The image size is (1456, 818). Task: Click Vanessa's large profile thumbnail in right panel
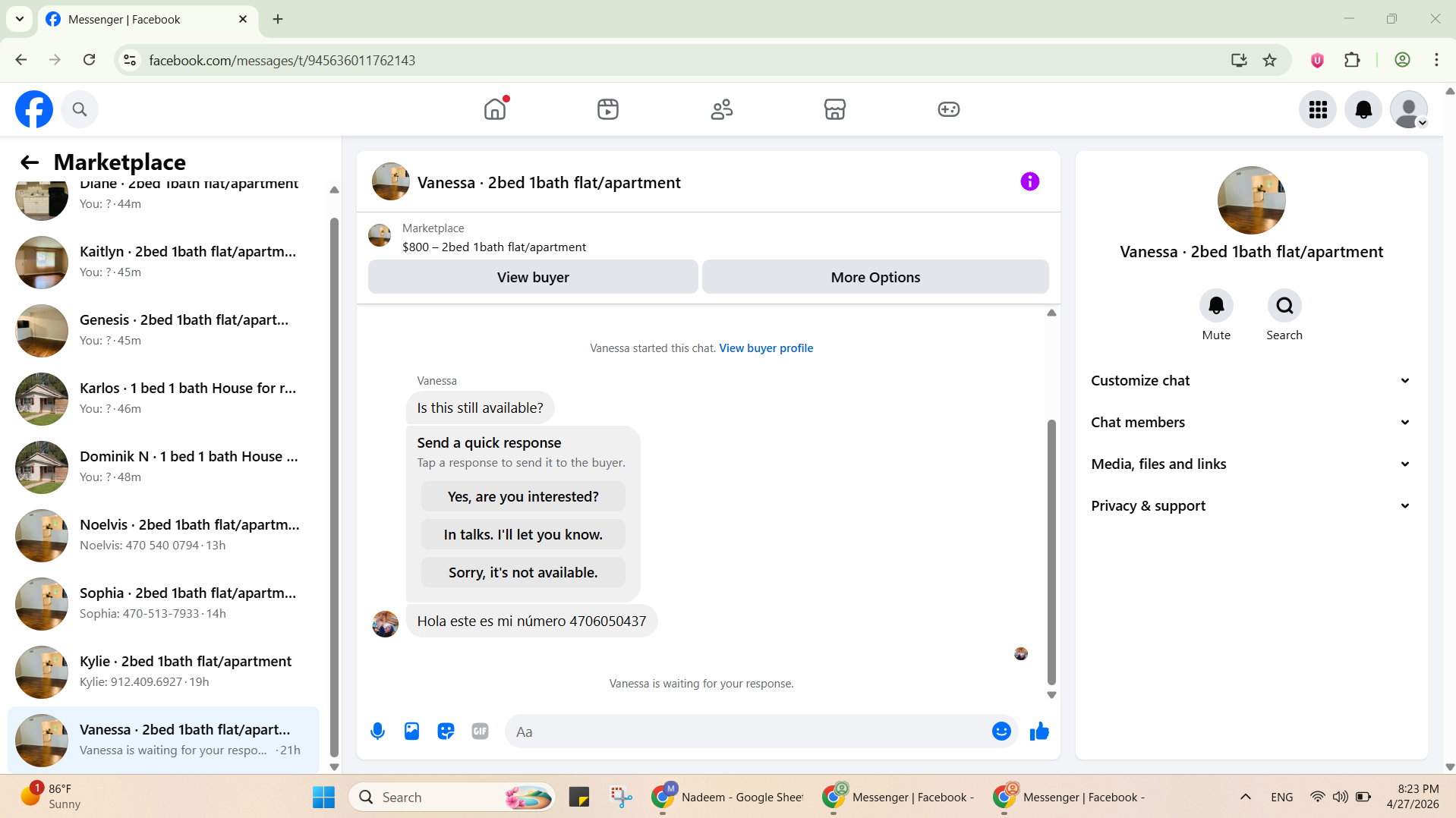click(x=1251, y=200)
